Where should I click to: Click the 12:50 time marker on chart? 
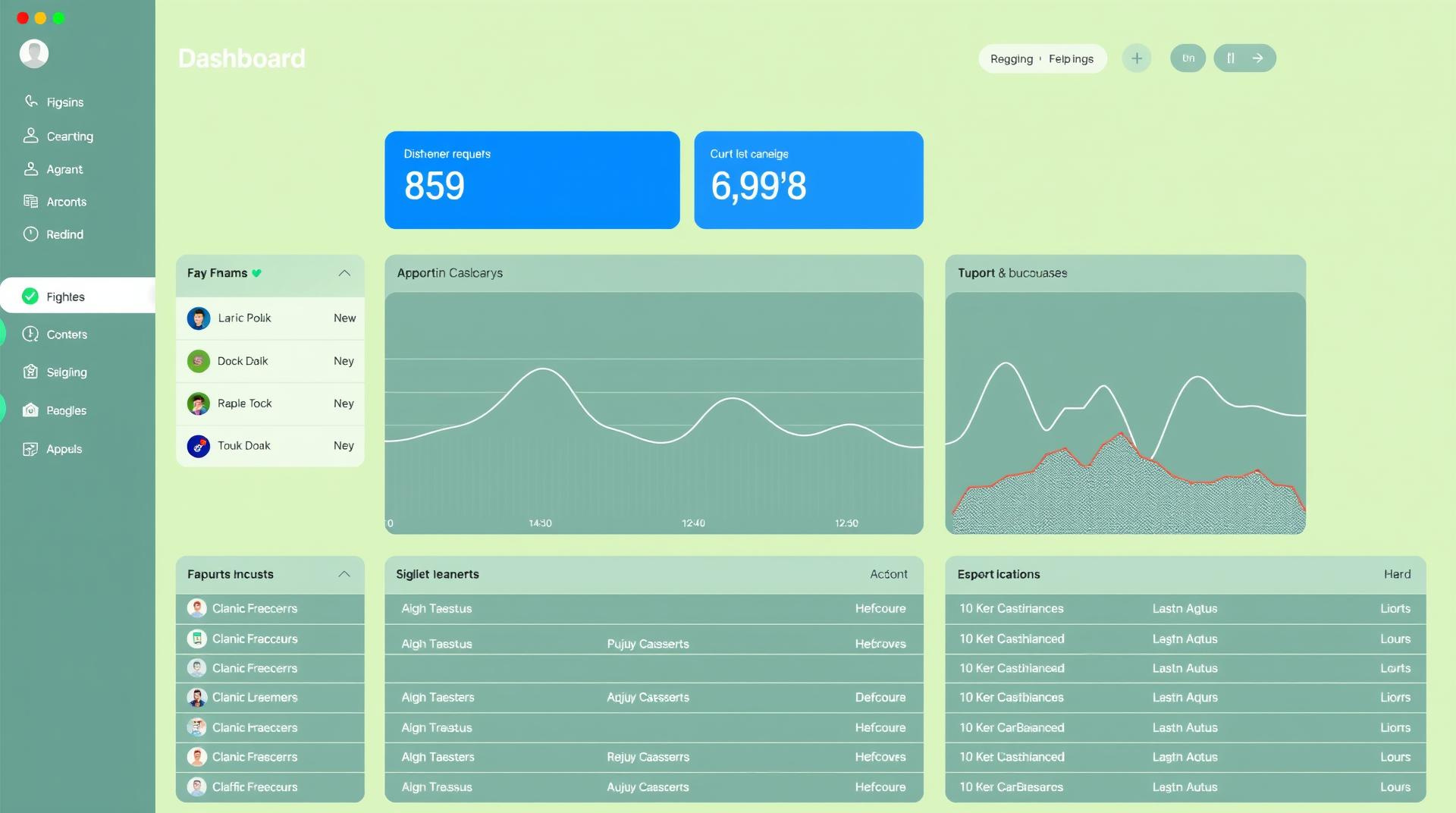tap(846, 523)
